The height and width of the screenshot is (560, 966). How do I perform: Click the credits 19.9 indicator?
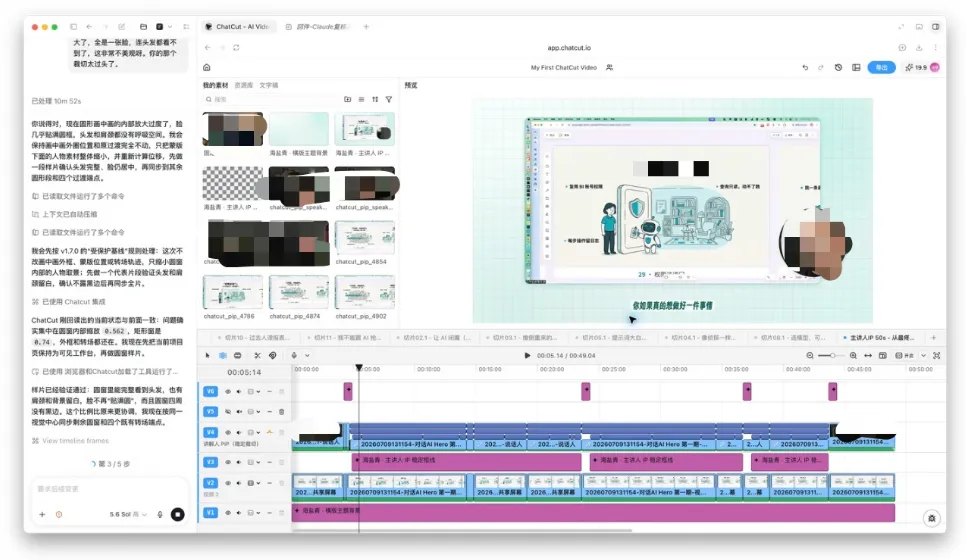pos(915,67)
